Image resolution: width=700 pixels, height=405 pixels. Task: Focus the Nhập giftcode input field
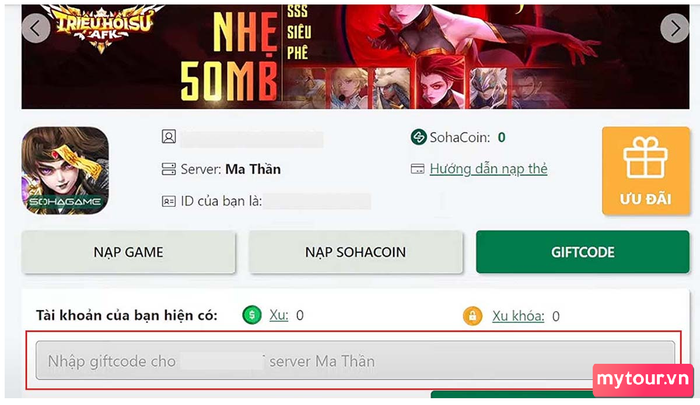[x=355, y=360]
